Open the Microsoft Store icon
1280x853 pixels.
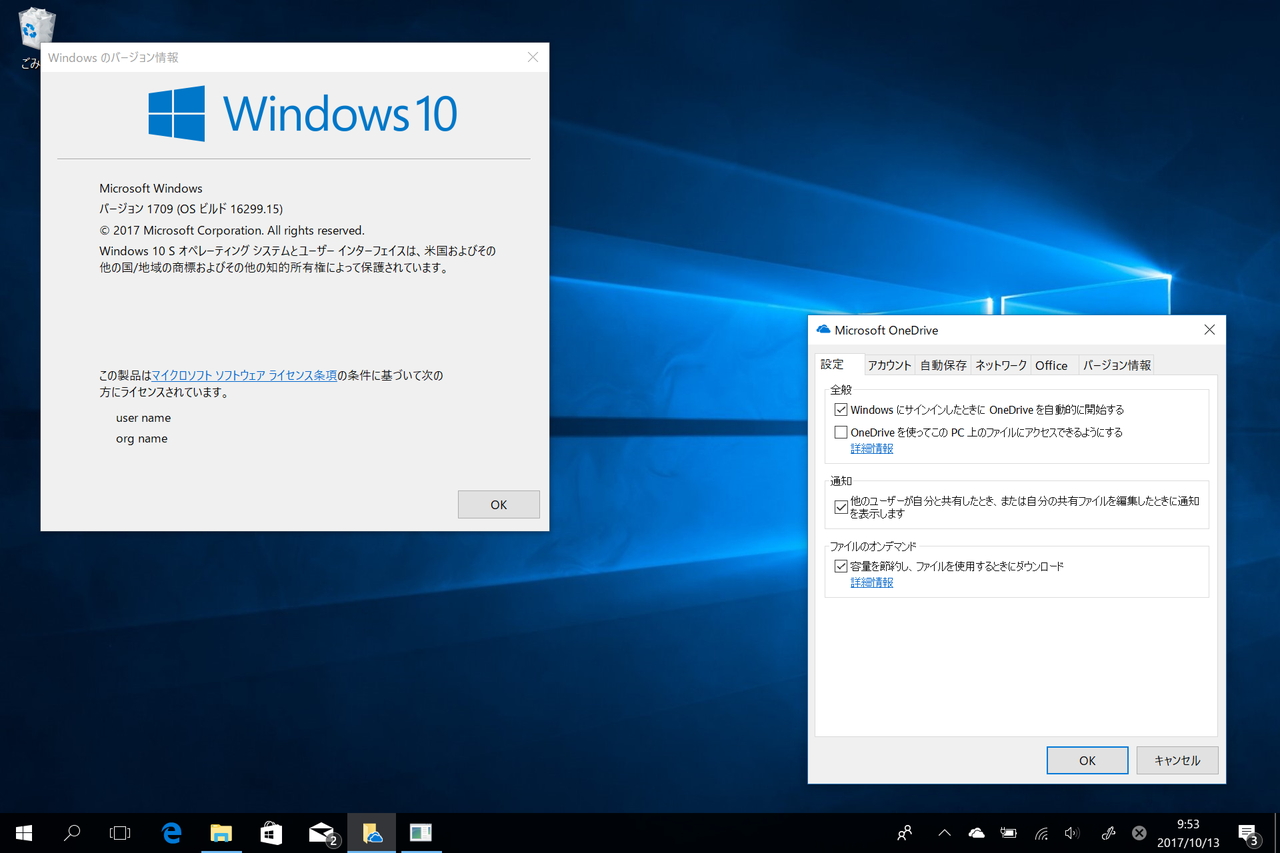(x=271, y=832)
